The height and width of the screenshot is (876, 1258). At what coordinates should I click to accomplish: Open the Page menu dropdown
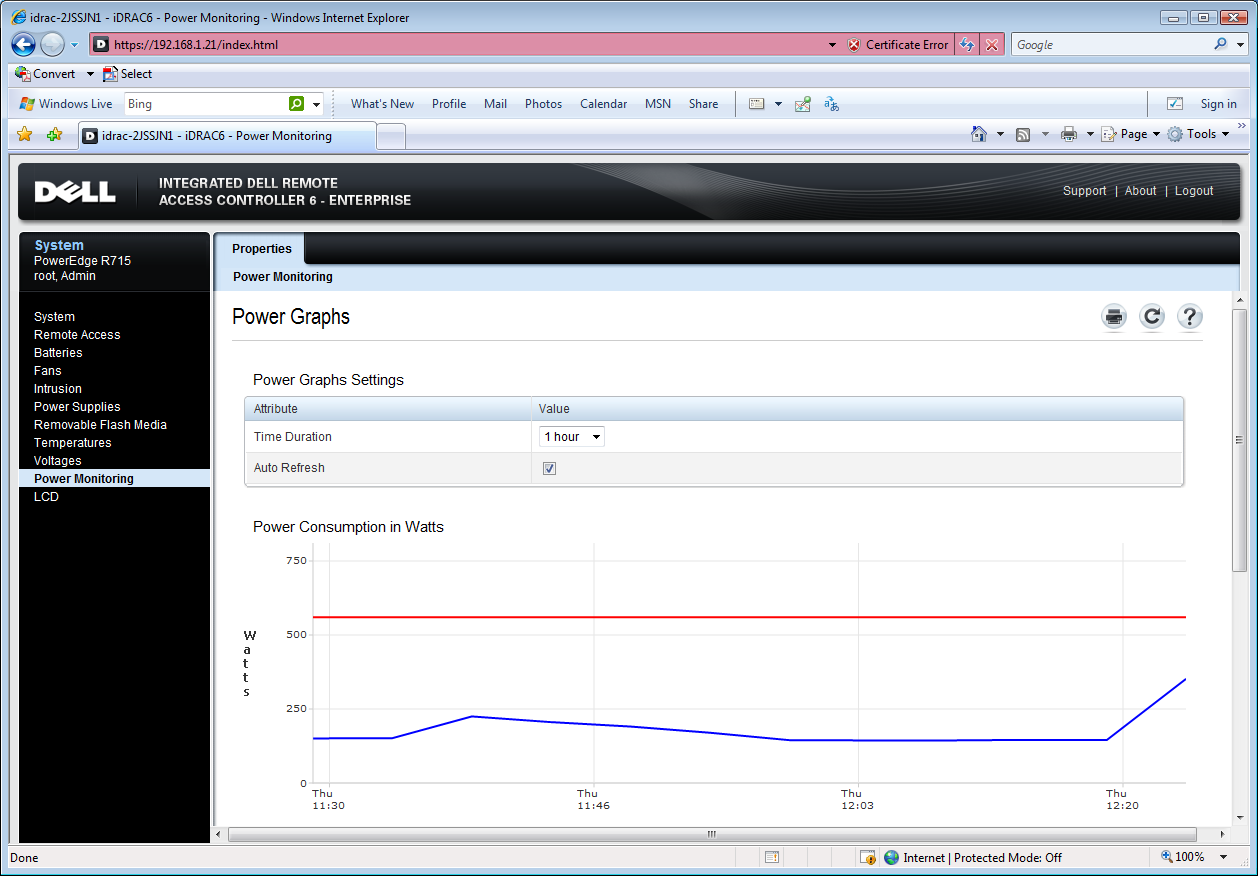(x=1131, y=134)
